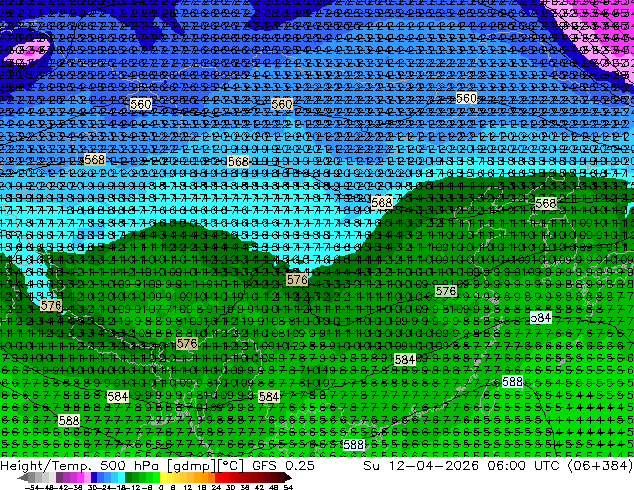The height and width of the screenshot is (490, 634).
Task: Pick the dark green legend swatch right of -18
Action: (129, 478)
